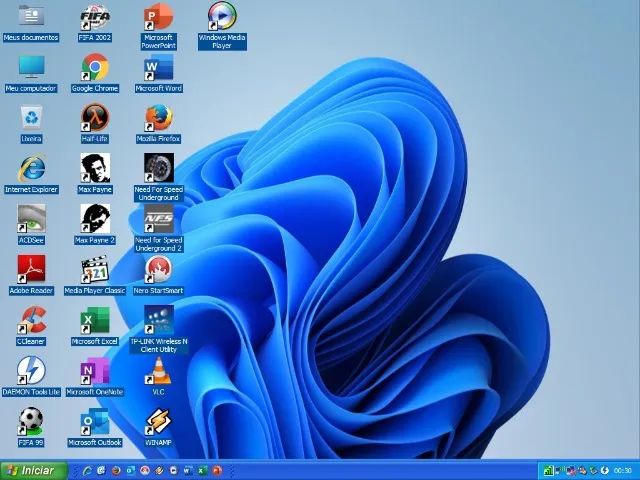This screenshot has height=480, width=640.
Task: Select the Windows Media Player desktop shortcut
Action: tap(222, 27)
